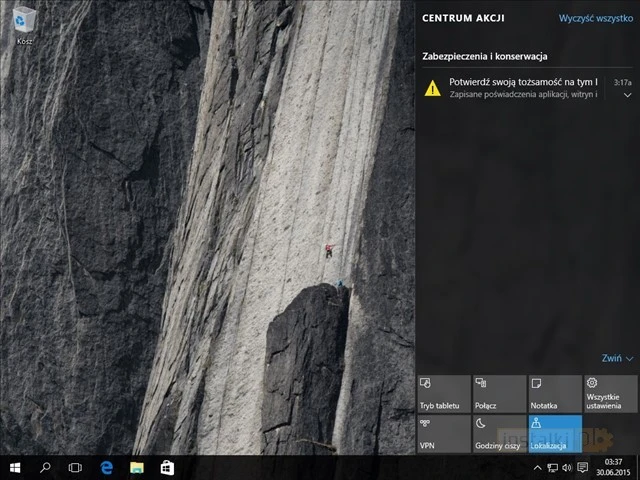Image resolution: width=640 pixels, height=480 pixels.
Task: Toggle Godziny ciszy quiet hours
Action: click(500, 434)
